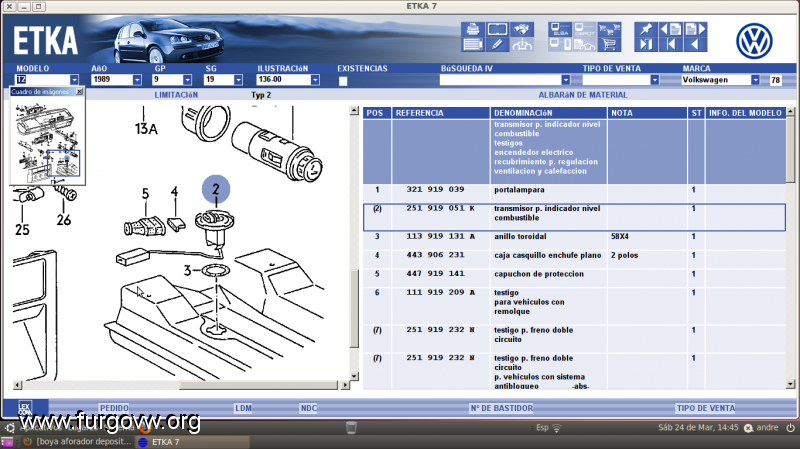Click part number 5 in the diagram

point(145,194)
